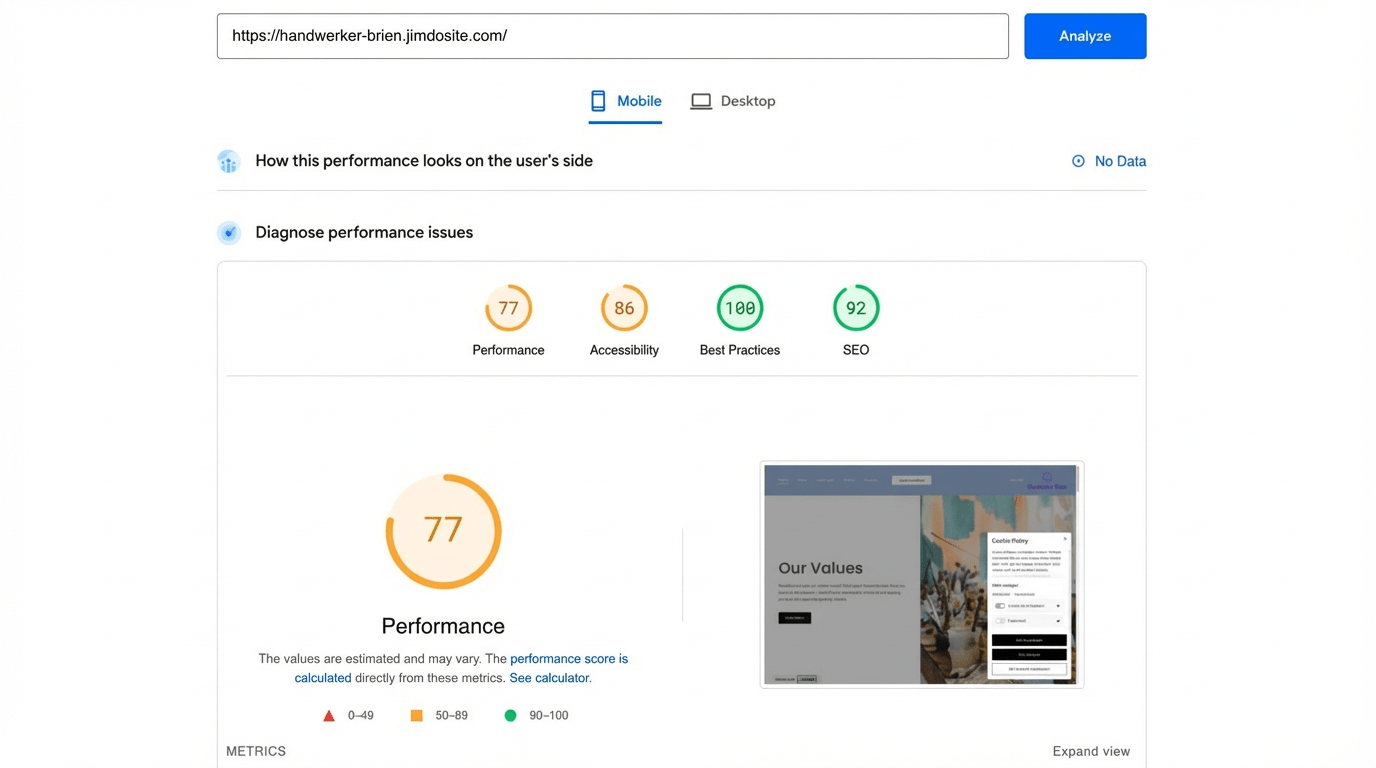Switch to the Mobile tab
1376x768 pixels.
click(625, 101)
